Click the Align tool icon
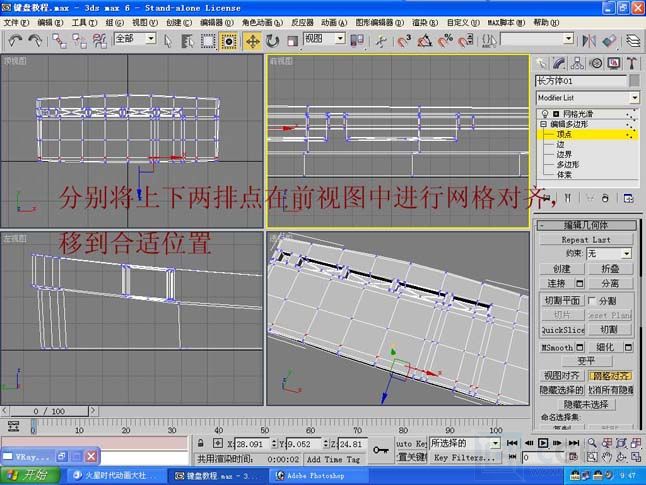 tap(609, 40)
